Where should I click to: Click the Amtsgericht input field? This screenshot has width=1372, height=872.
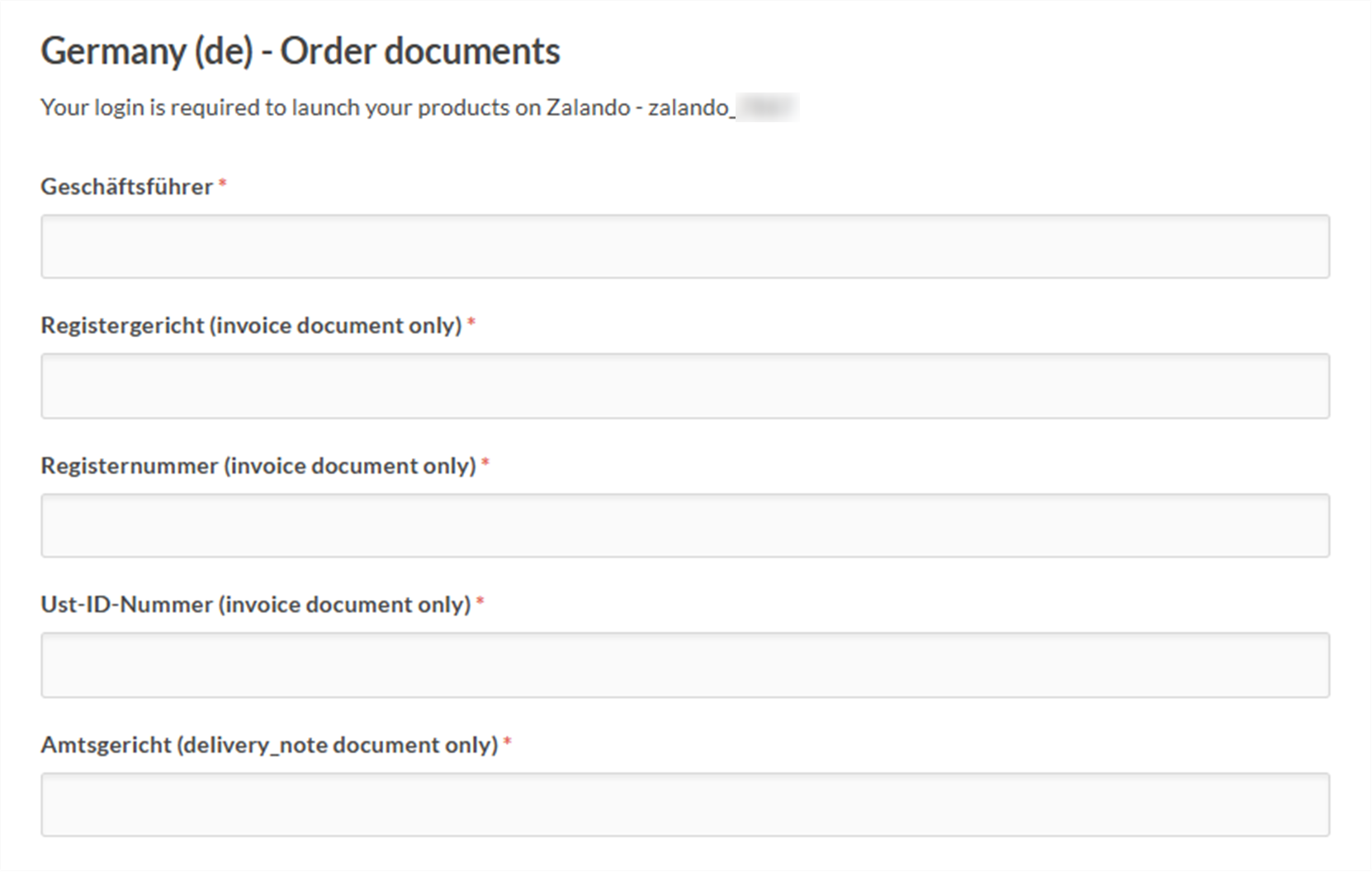tap(685, 803)
